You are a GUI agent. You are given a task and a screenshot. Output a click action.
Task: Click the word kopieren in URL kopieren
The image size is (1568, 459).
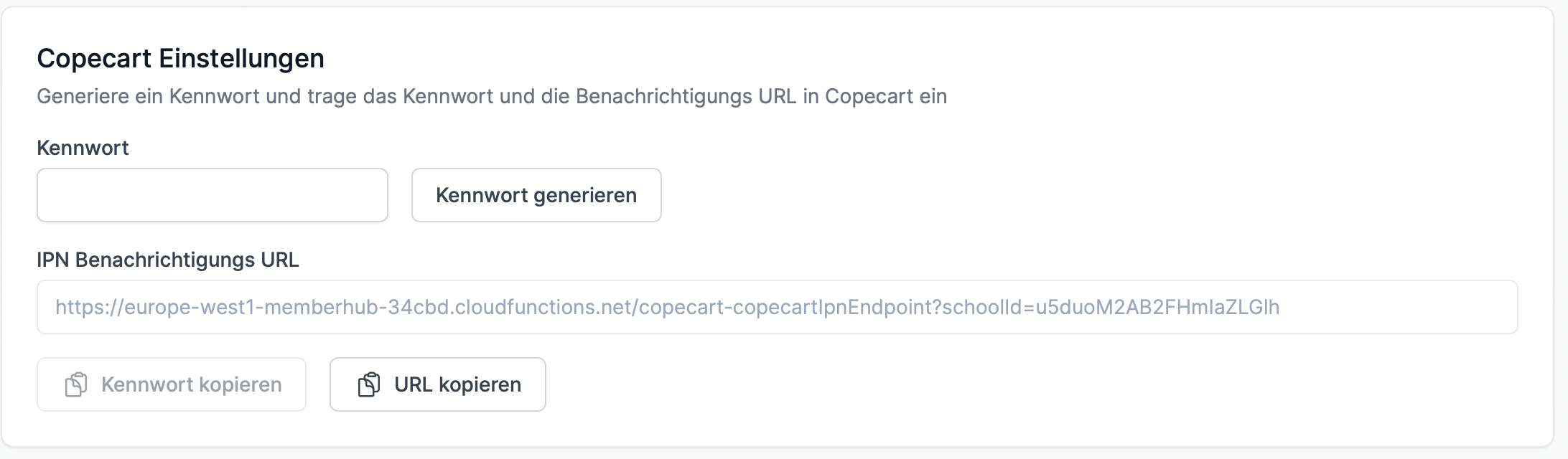pos(480,385)
